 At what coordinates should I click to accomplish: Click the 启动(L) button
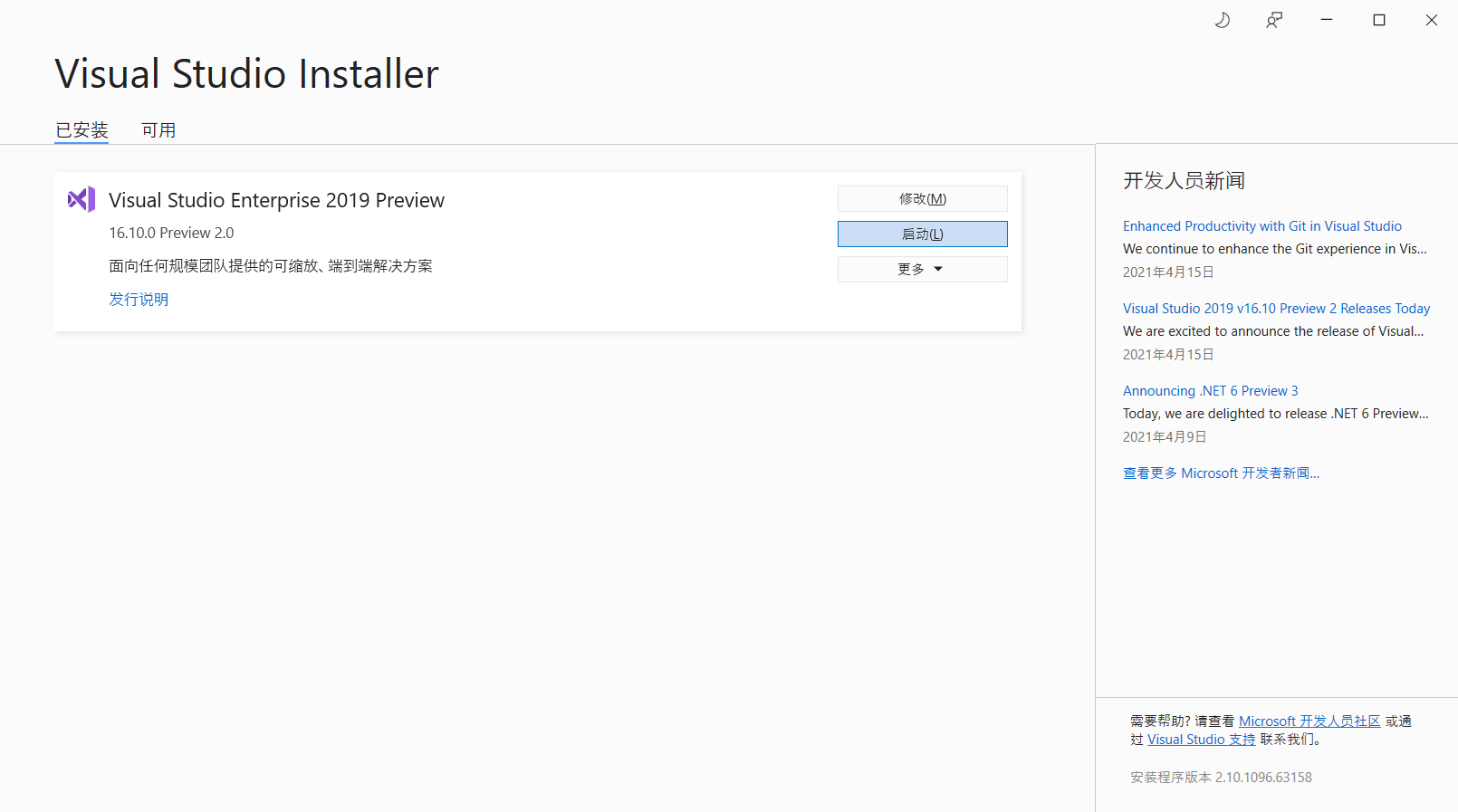point(922,234)
